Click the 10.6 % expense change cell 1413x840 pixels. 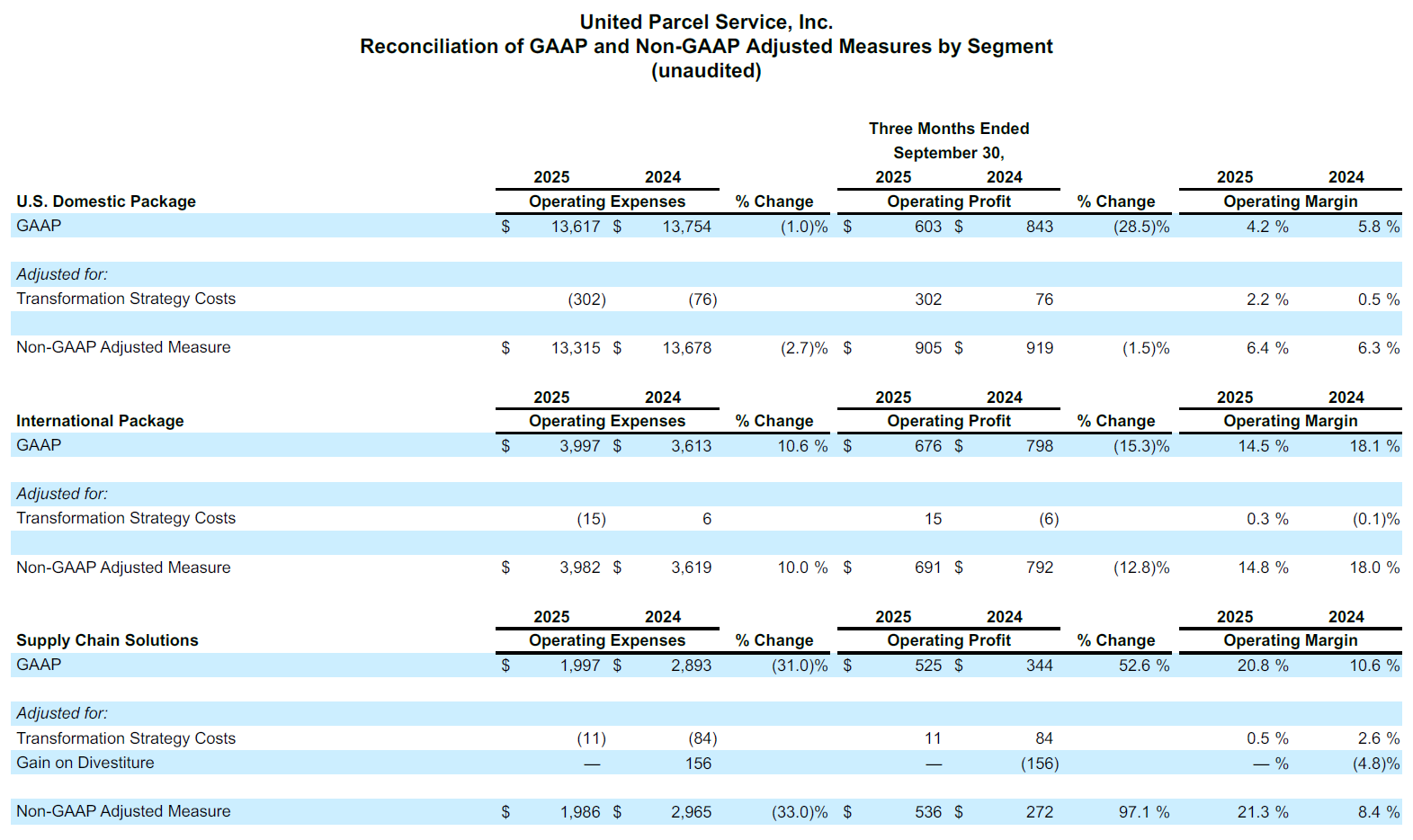coord(801,446)
